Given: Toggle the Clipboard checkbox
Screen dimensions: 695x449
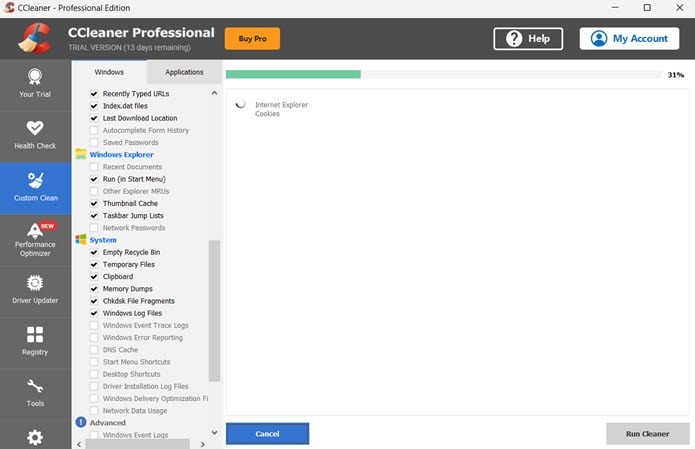Looking at the screenshot, I should coord(94,277).
